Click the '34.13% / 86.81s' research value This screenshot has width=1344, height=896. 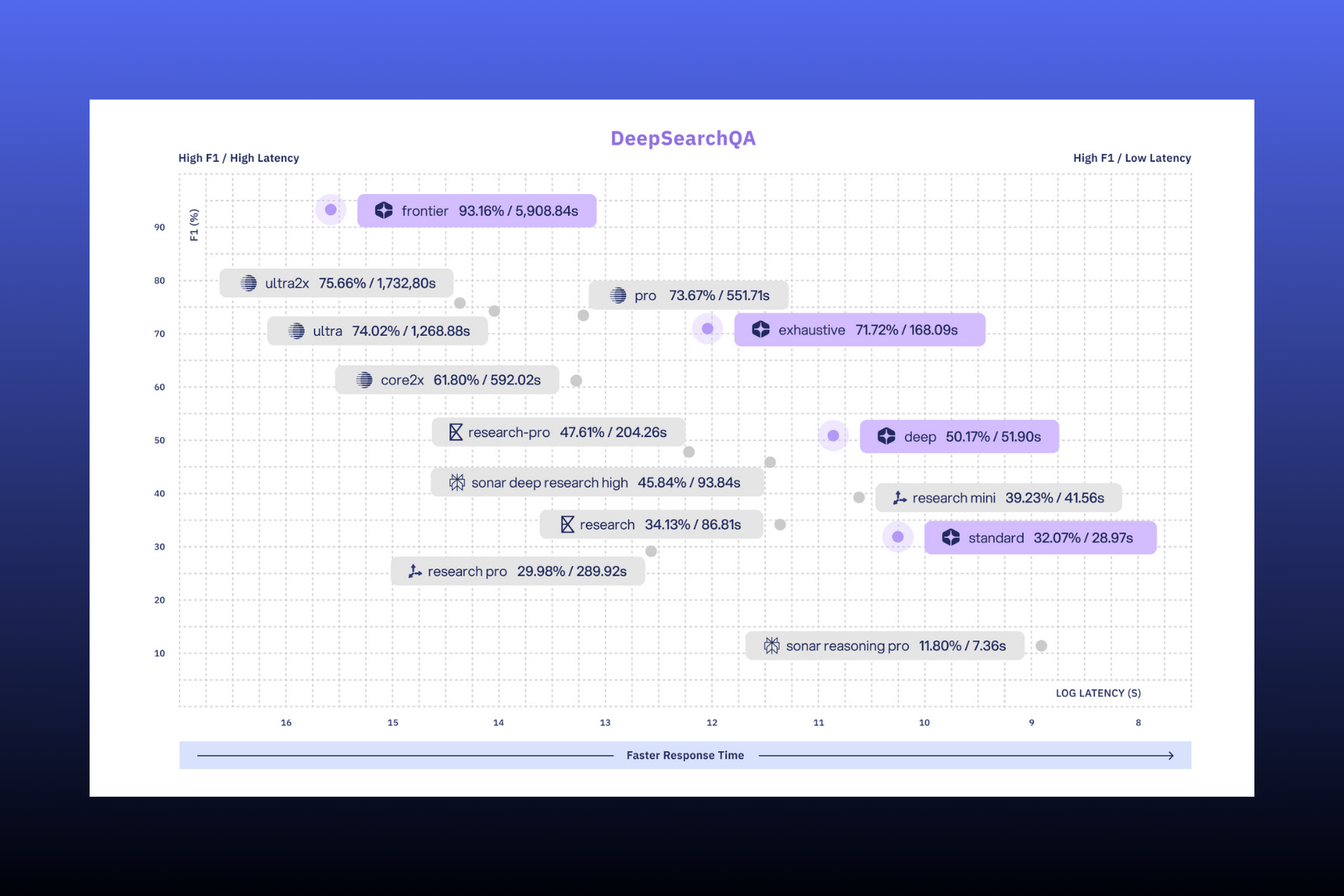point(693,524)
